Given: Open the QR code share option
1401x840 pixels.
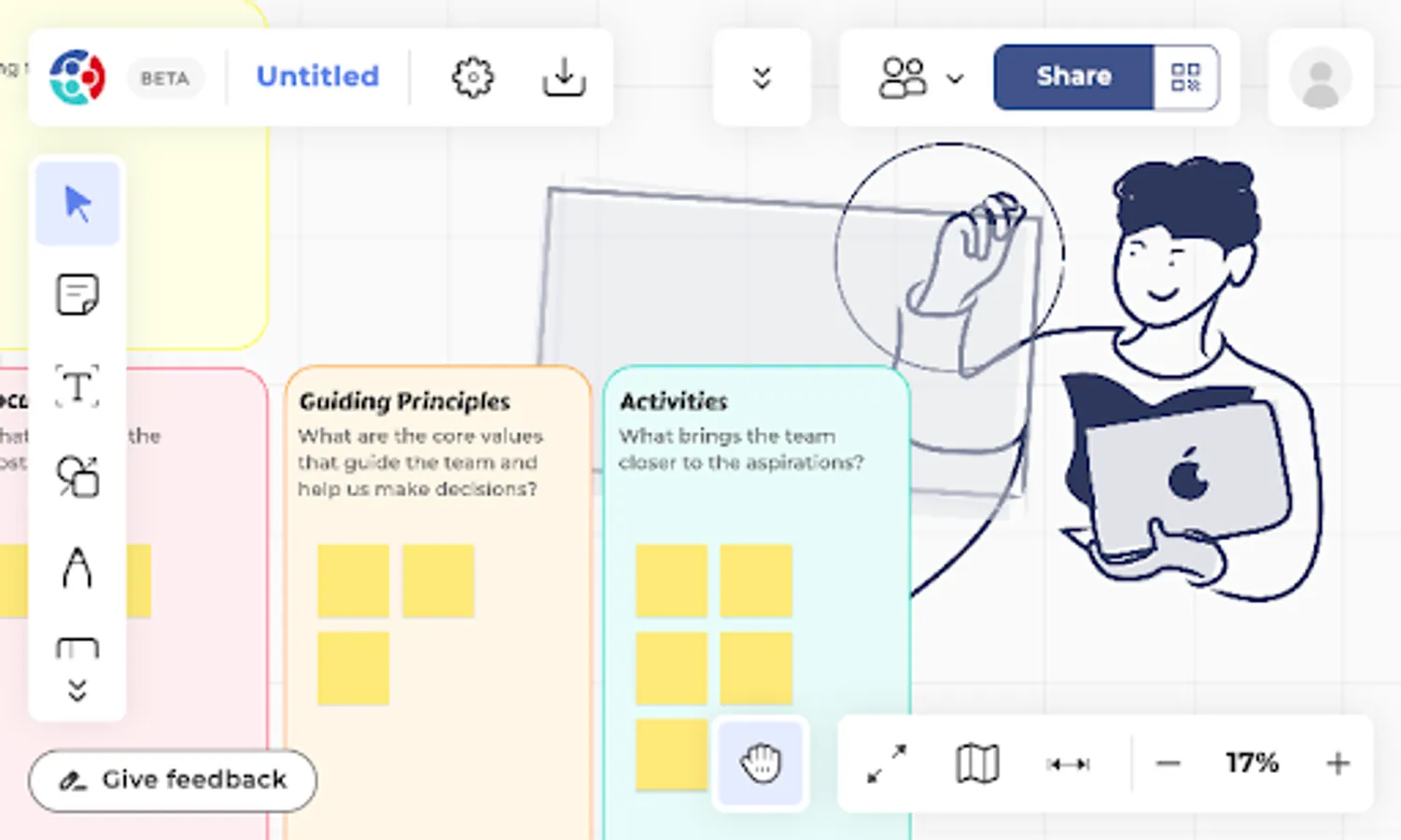Looking at the screenshot, I should [1185, 77].
